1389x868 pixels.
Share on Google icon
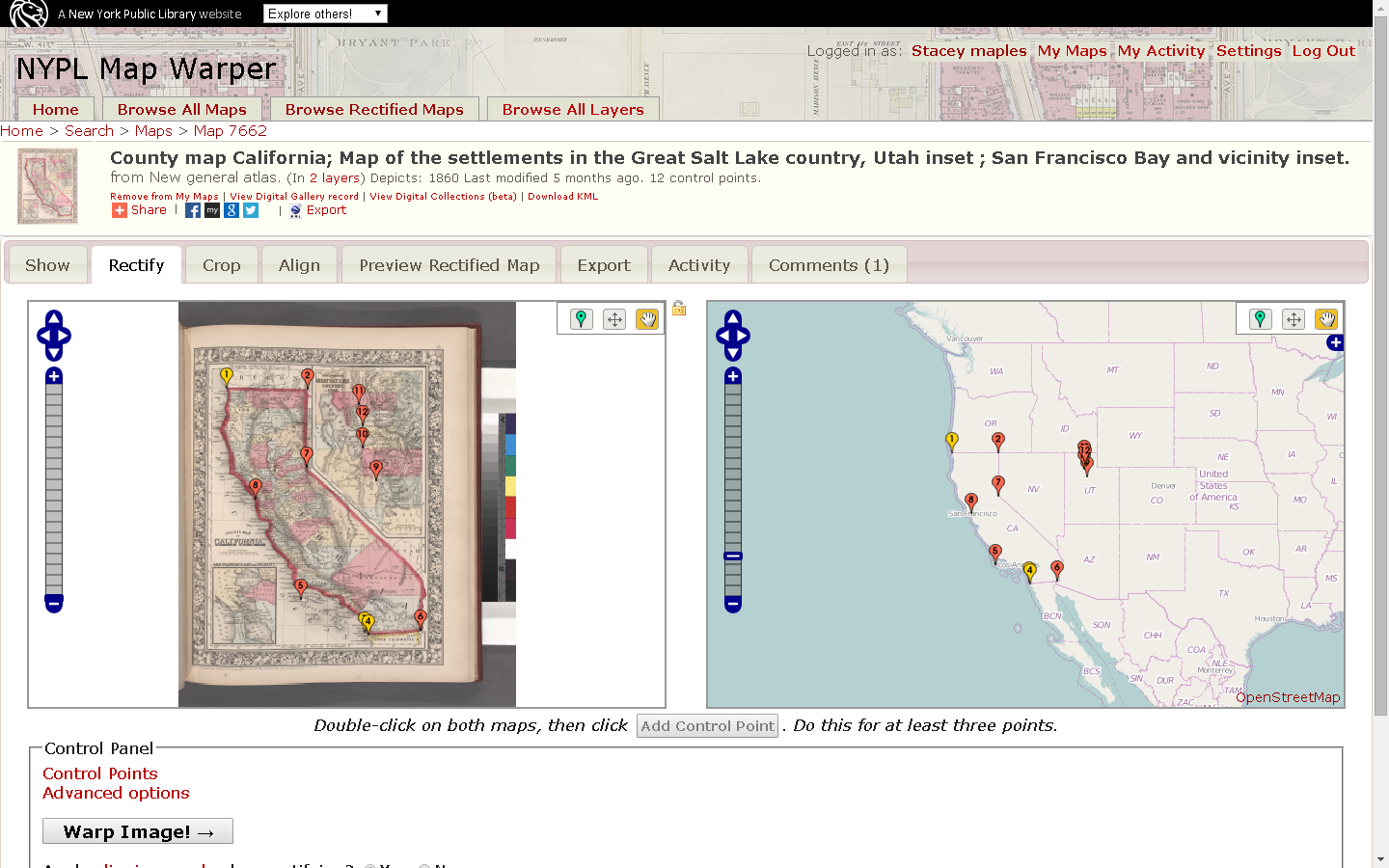coord(231,210)
